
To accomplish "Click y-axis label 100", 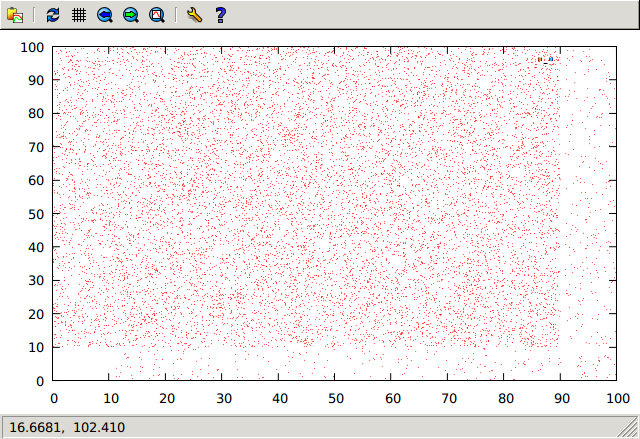I will click(x=32, y=47).
